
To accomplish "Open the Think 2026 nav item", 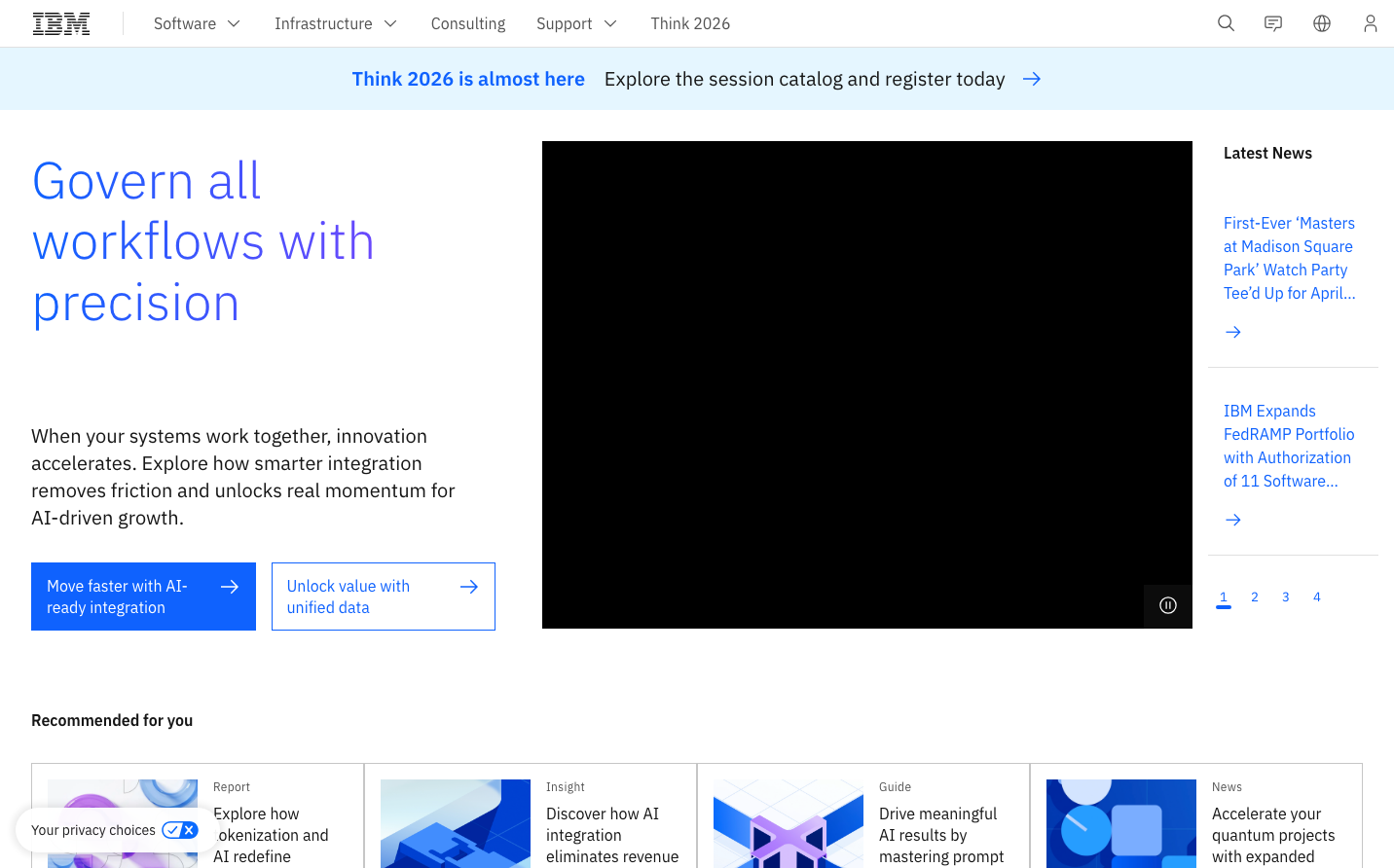I will click(690, 23).
